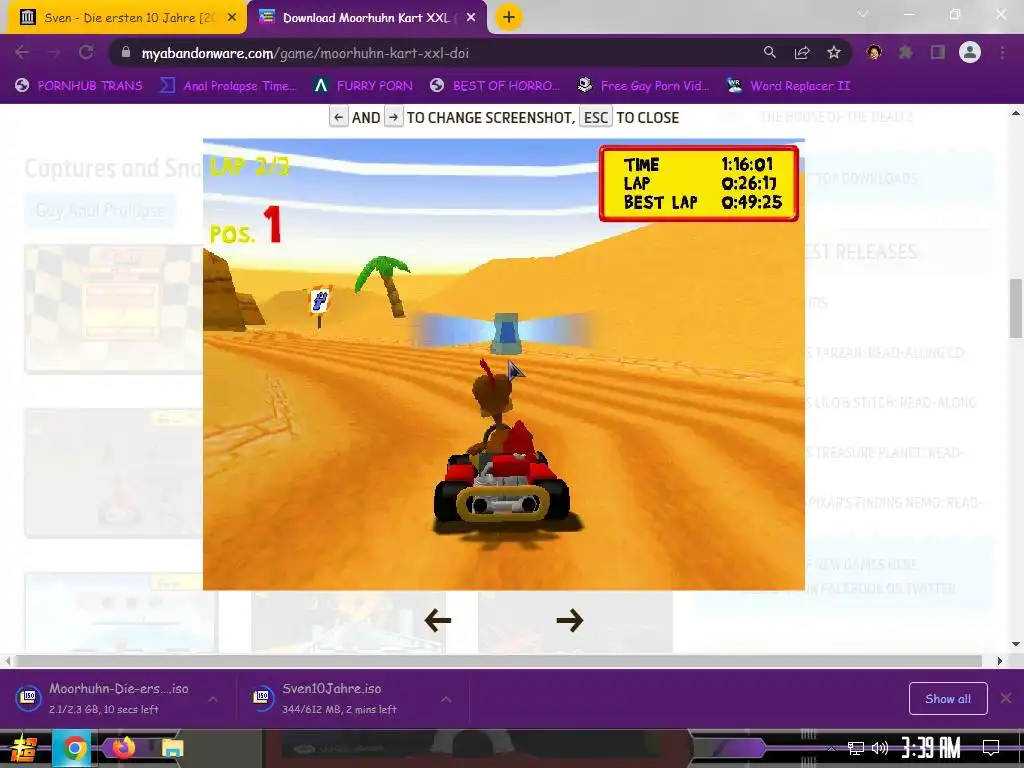Click the ESC key hint label
The width and height of the screenshot is (1024, 768).
[x=596, y=118]
